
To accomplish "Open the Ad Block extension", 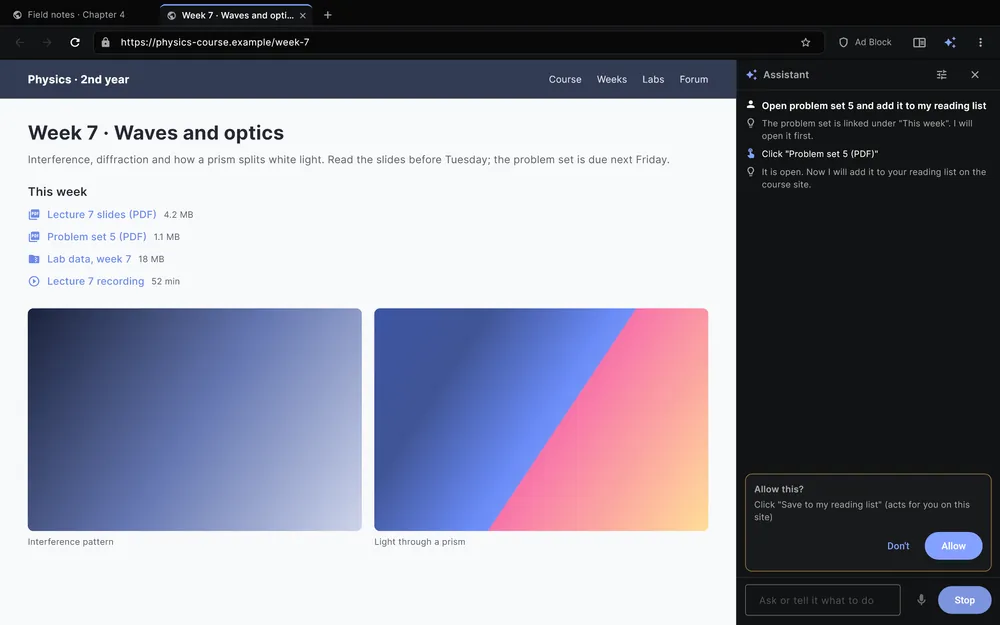I will click(865, 42).
